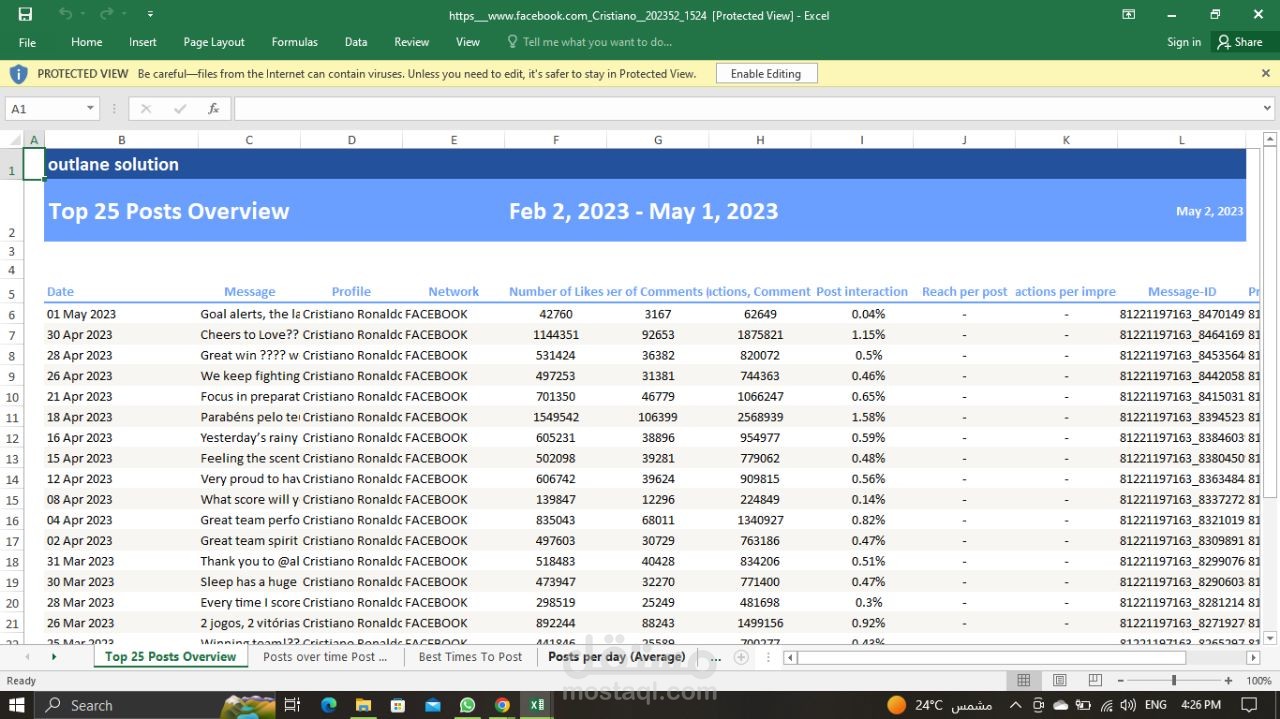Open the Data ribbon tab
This screenshot has height=719, width=1280.
(356, 42)
